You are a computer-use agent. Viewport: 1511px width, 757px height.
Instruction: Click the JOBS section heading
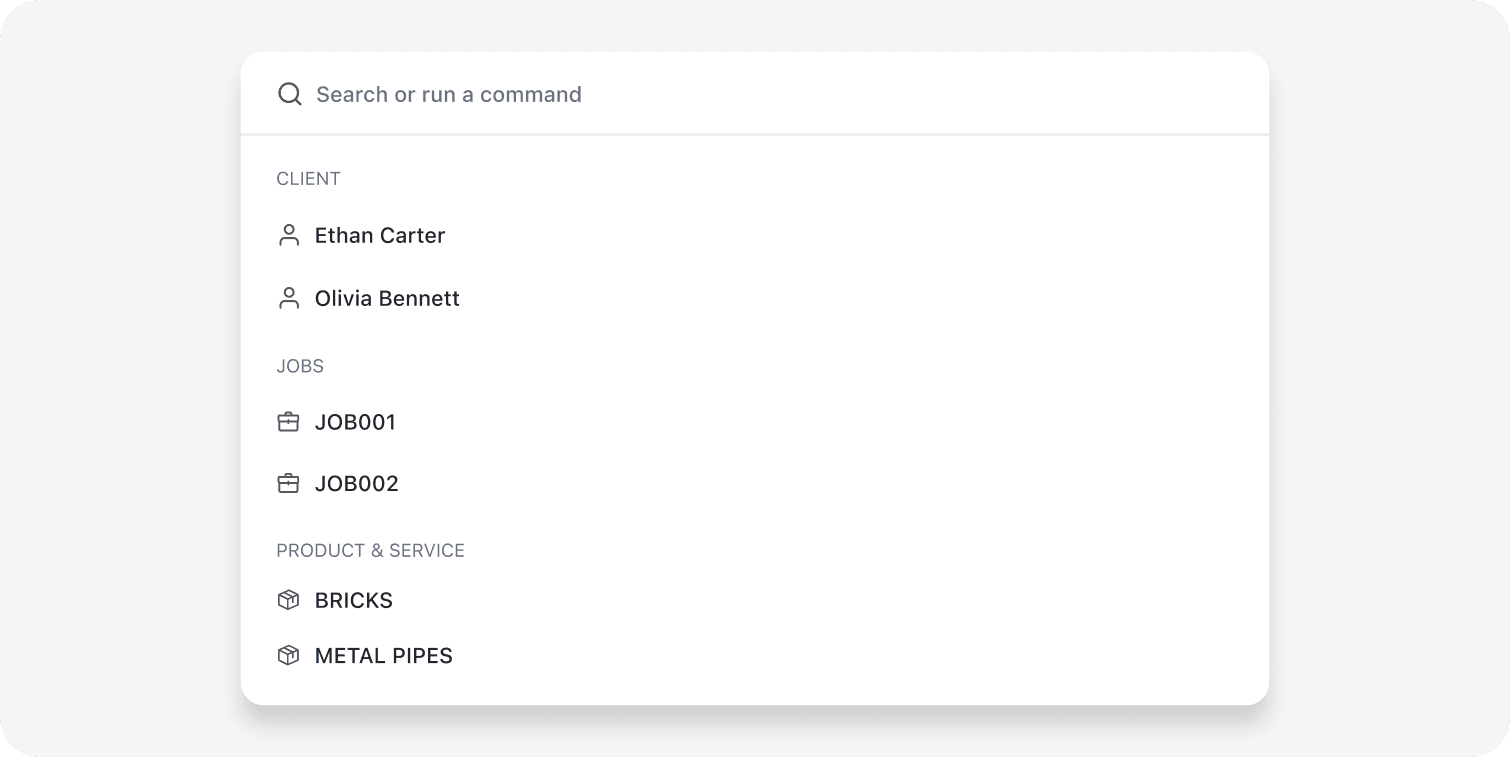(300, 366)
